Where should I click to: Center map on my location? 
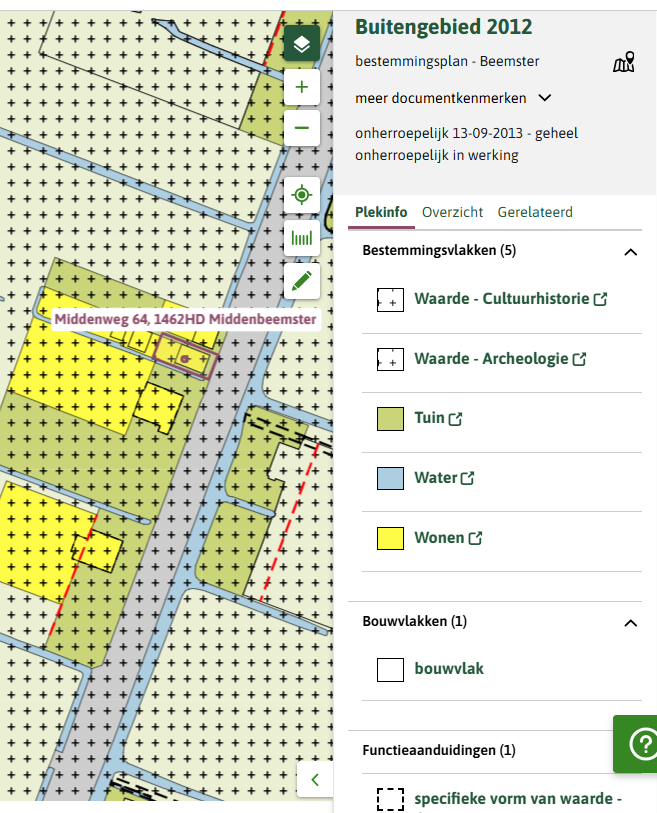[301, 195]
